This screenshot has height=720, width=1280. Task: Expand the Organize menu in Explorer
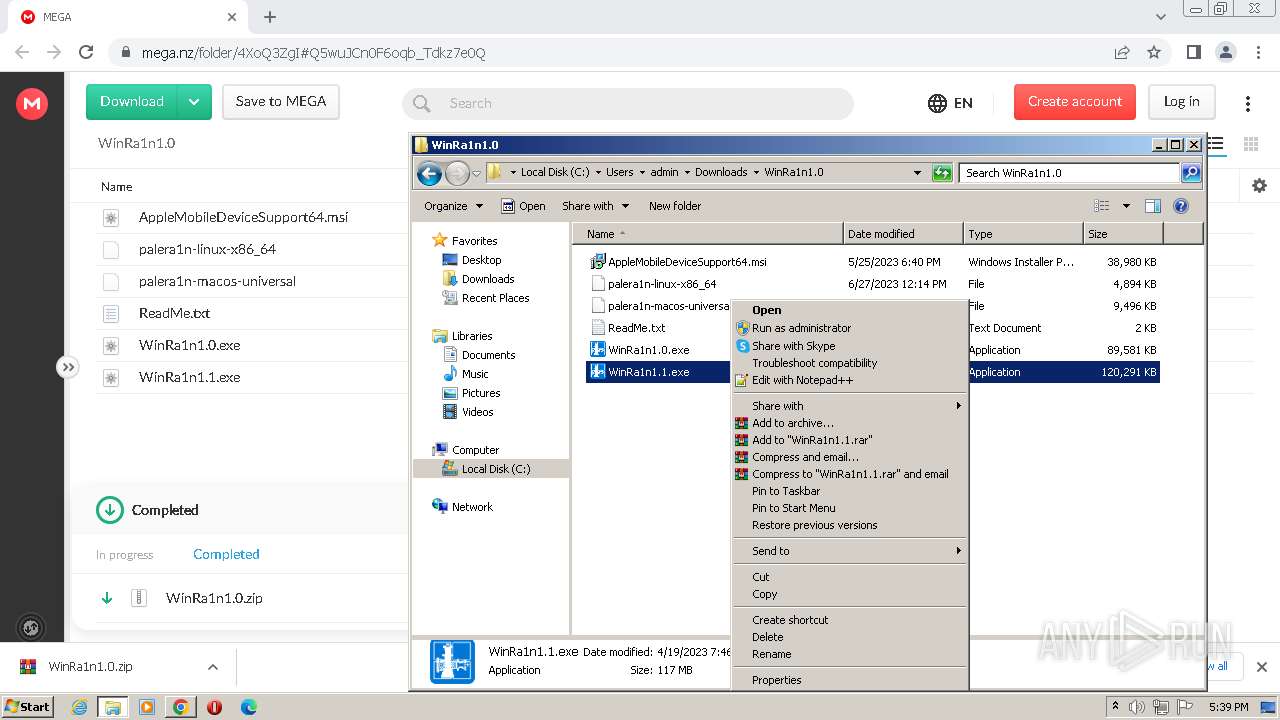(453, 206)
